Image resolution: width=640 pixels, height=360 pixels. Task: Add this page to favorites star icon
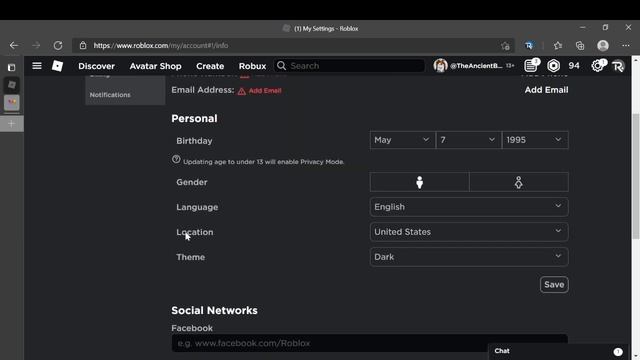click(x=505, y=46)
